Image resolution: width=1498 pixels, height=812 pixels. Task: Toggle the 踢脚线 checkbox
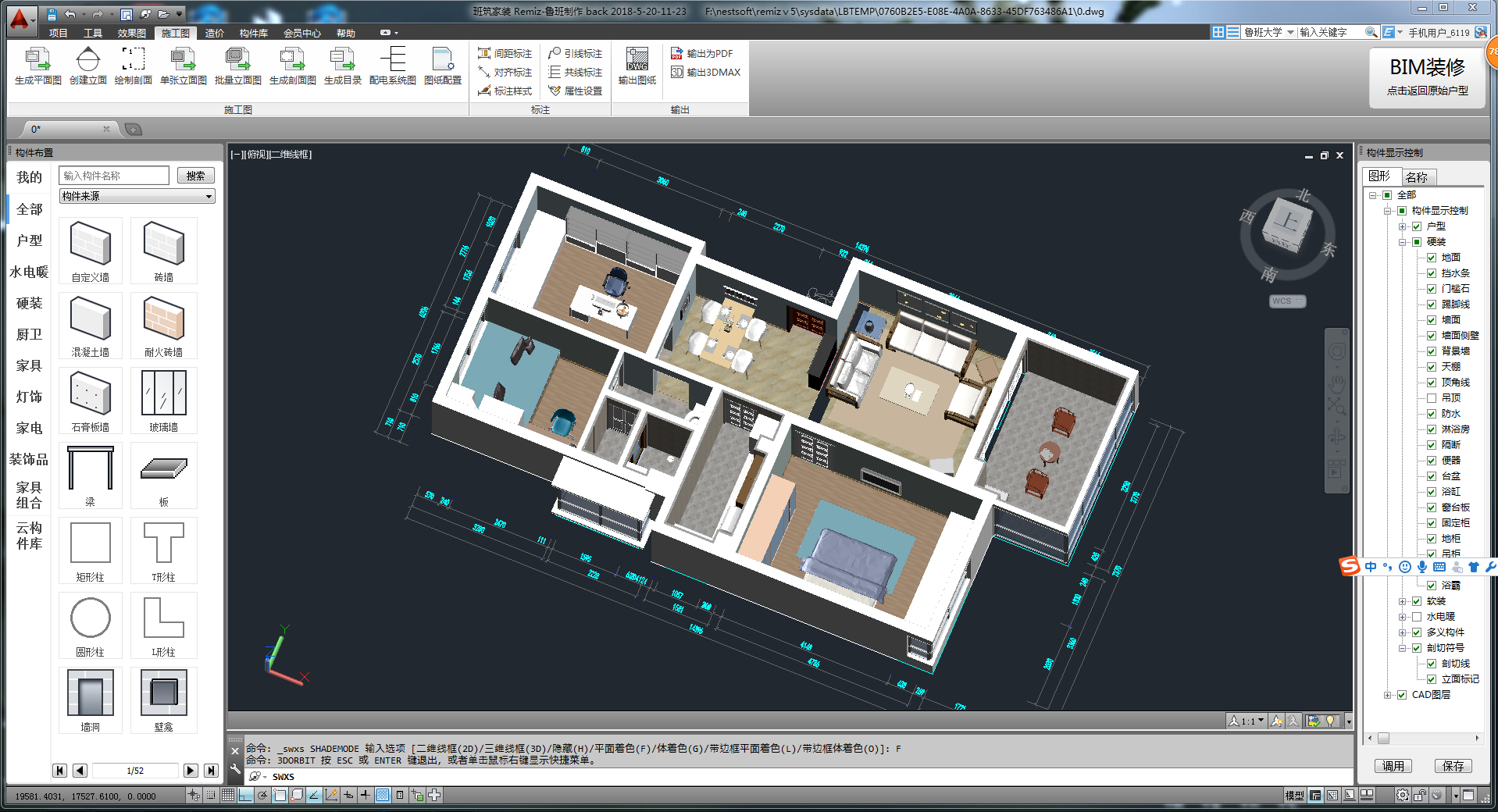[x=1432, y=304]
